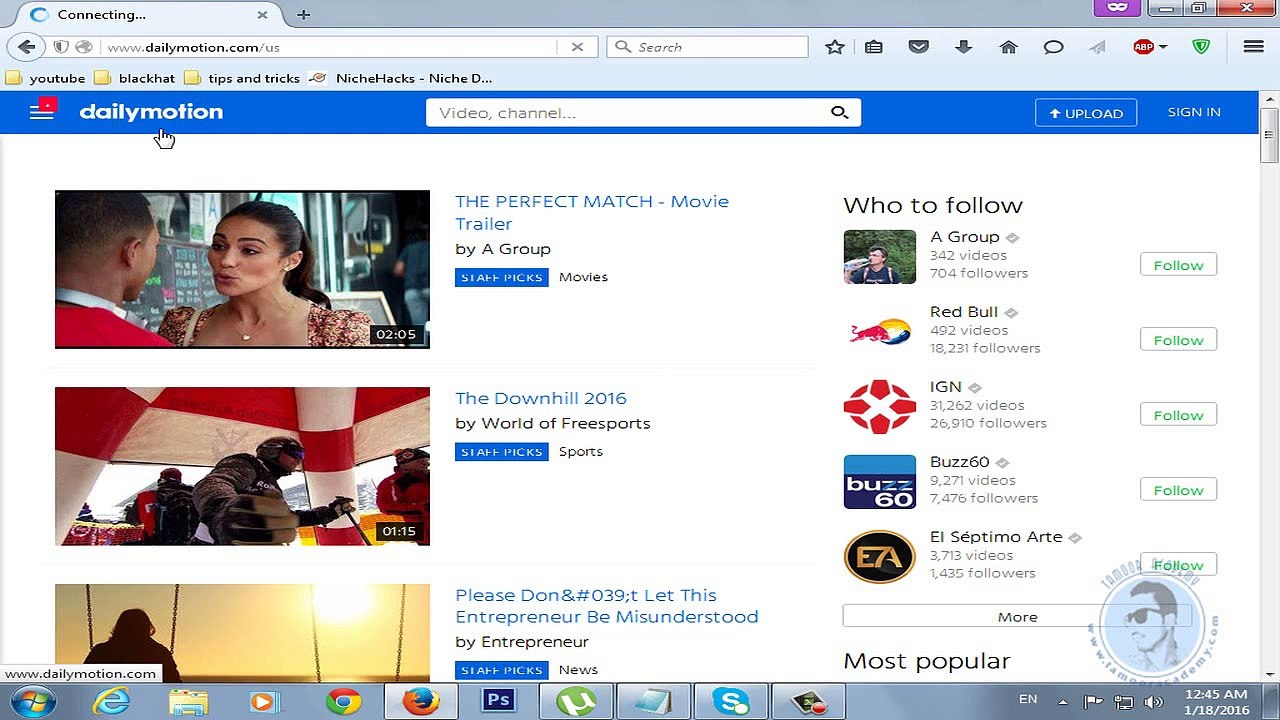Open IGN channel avatar

coord(879,407)
